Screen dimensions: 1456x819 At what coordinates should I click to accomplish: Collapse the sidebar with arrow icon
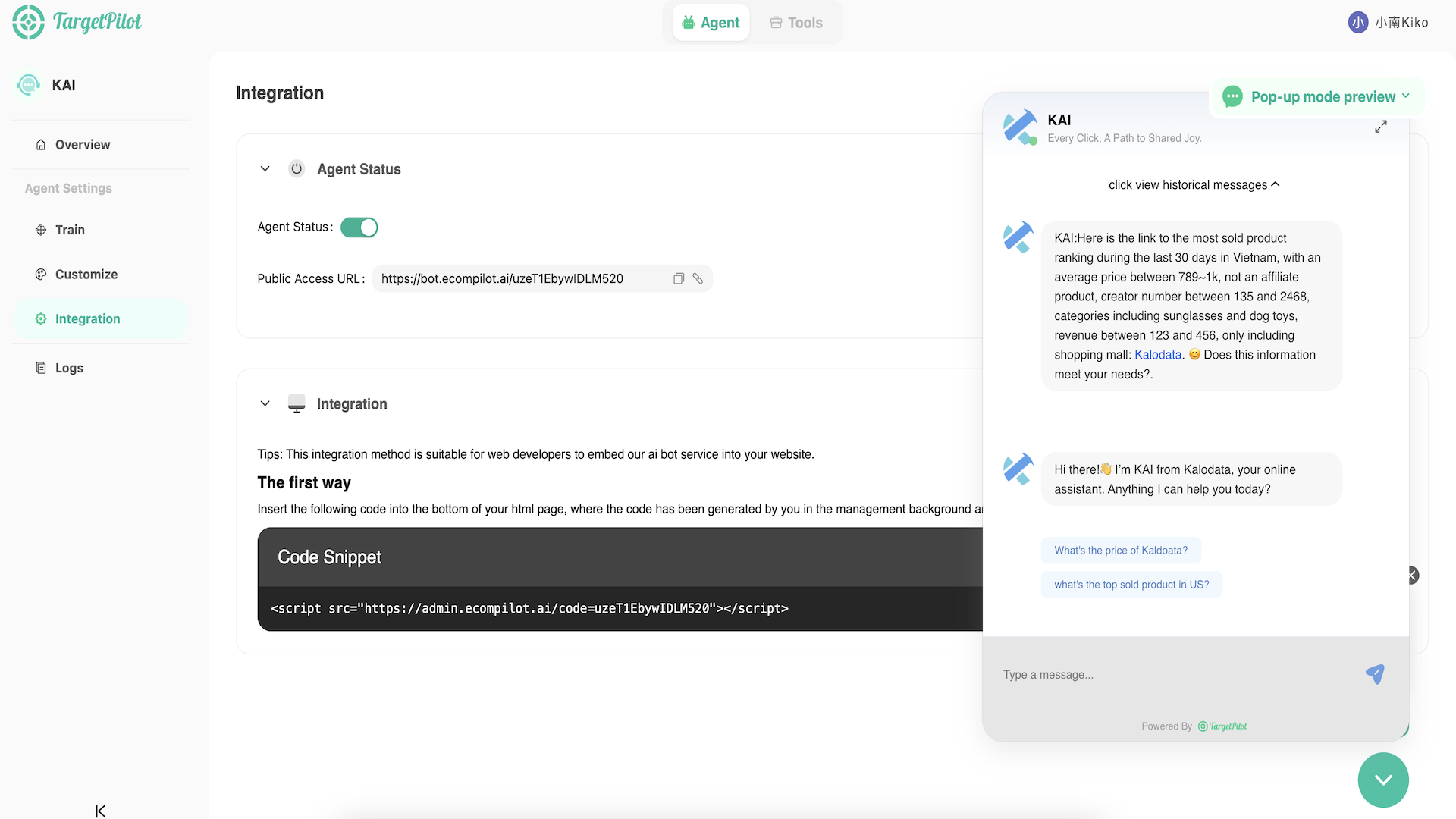(x=100, y=811)
